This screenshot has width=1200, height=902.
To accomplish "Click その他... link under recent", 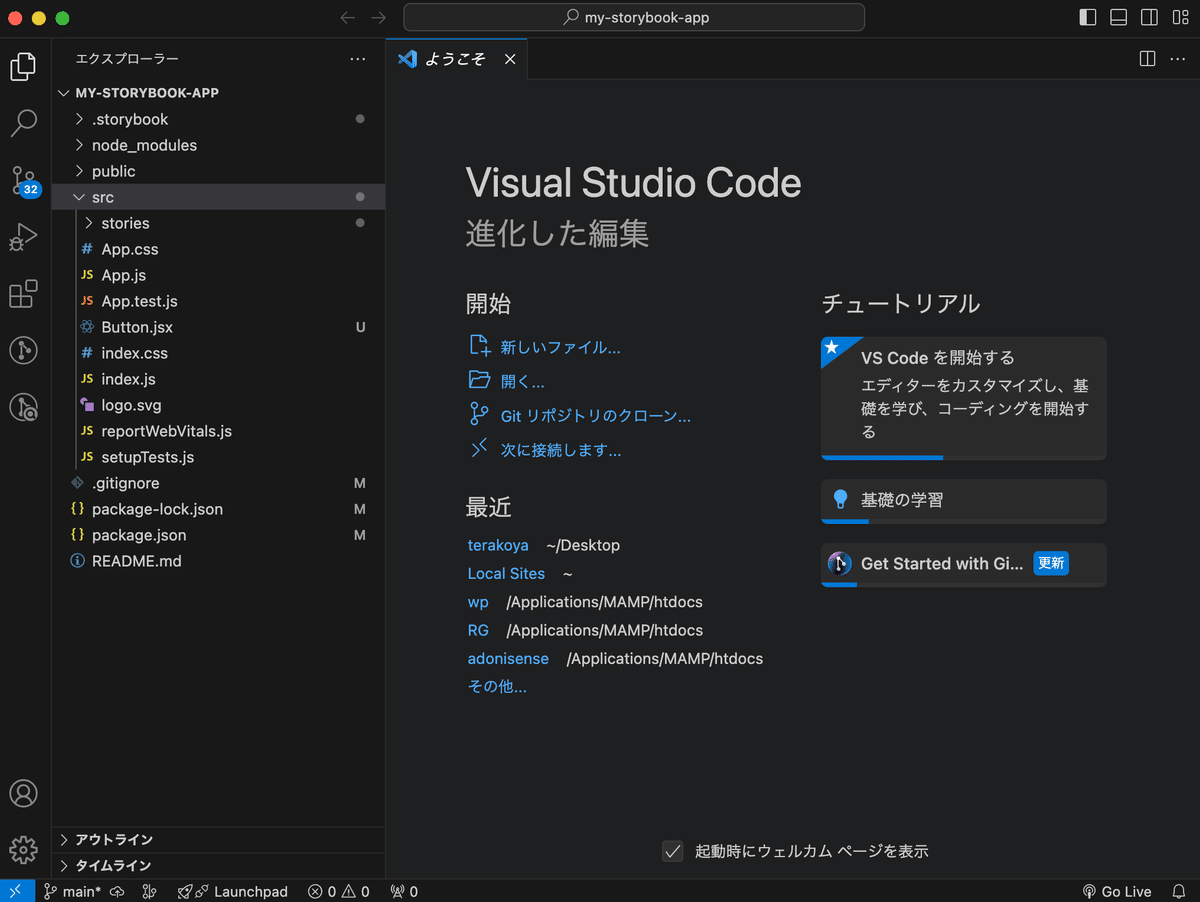I will tap(497, 687).
